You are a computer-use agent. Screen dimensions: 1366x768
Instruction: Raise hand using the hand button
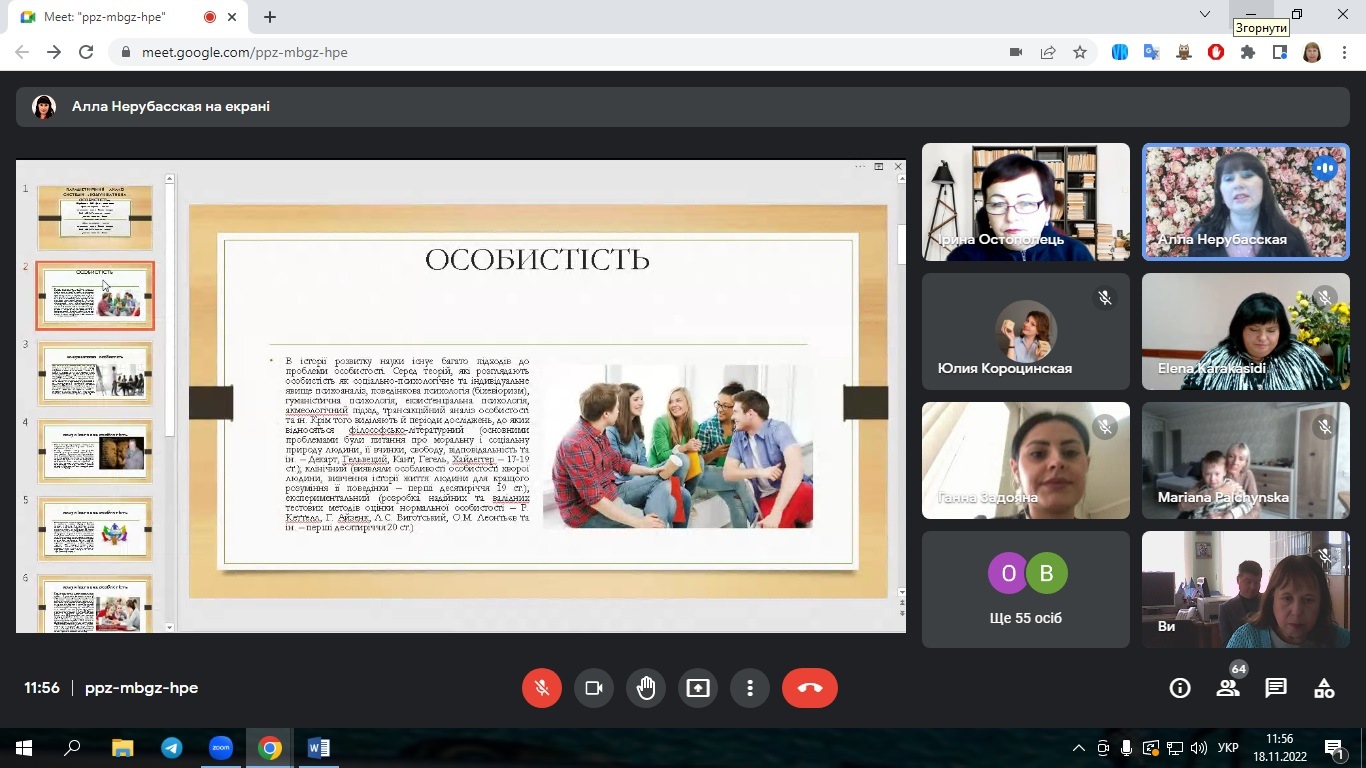[646, 688]
